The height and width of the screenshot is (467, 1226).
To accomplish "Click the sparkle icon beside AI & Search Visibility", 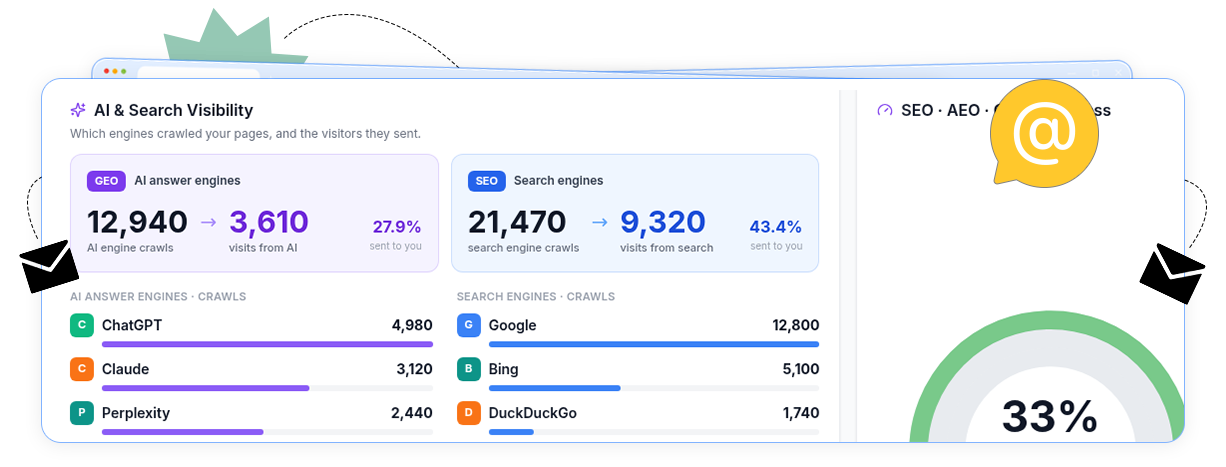I will point(78,110).
